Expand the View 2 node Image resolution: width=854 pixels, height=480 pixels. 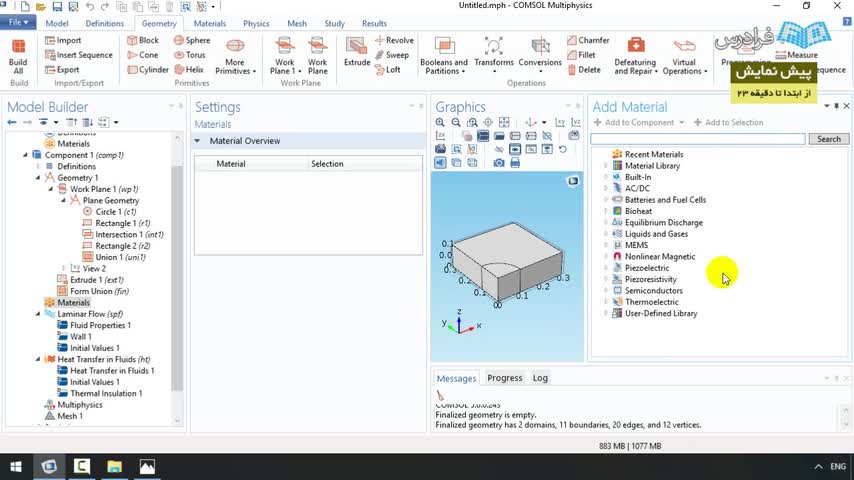[64, 269]
